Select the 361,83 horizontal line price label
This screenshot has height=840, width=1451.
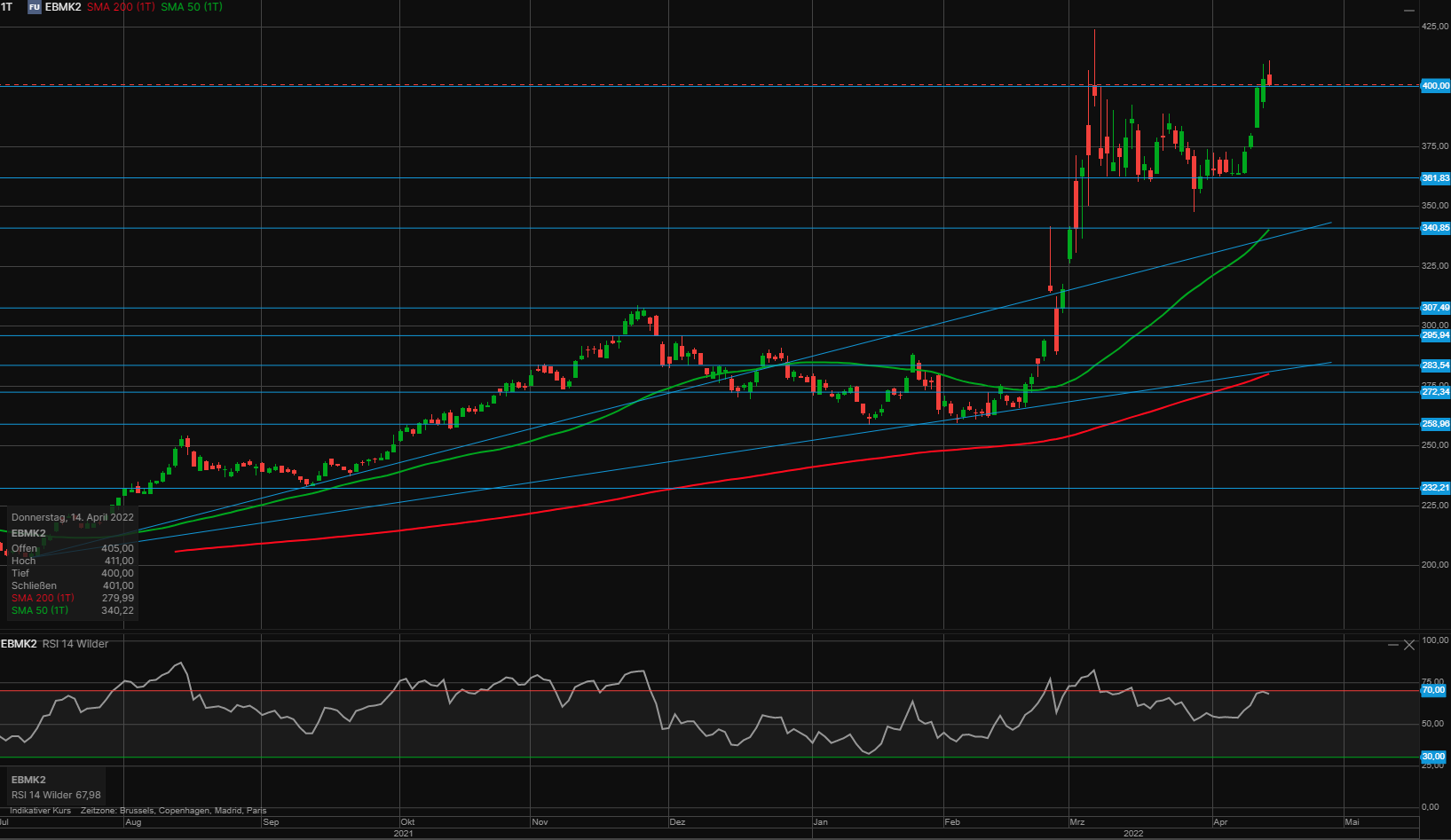tap(1435, 178)
